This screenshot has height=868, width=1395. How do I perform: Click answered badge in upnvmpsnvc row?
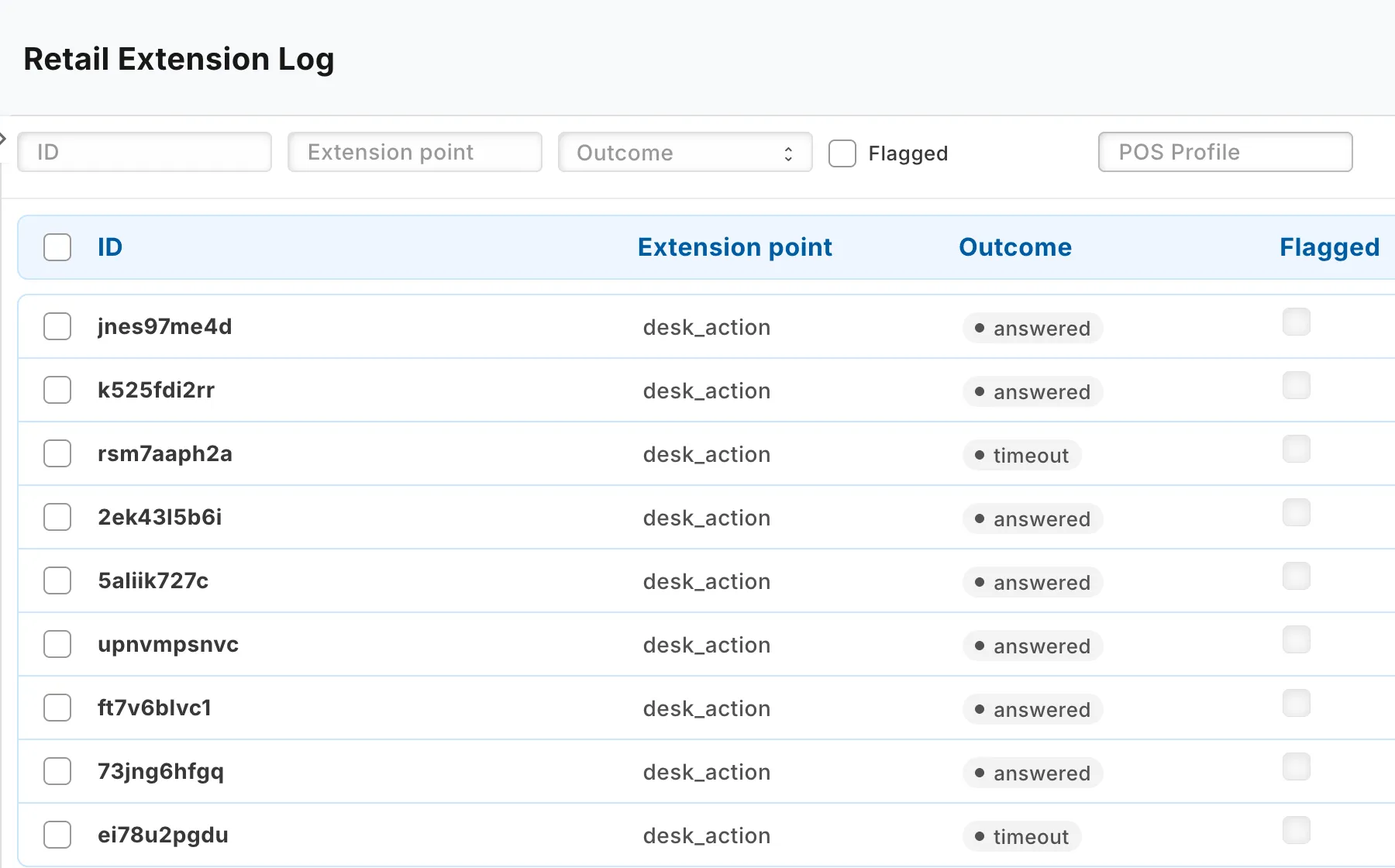pyautogui.click(x=1033, y=646)
